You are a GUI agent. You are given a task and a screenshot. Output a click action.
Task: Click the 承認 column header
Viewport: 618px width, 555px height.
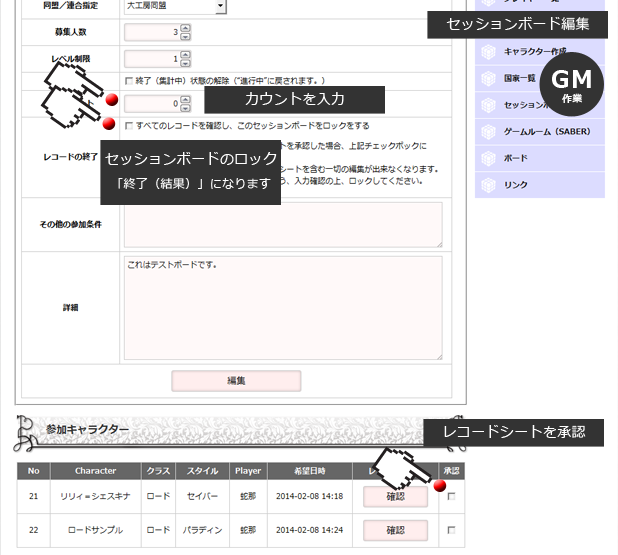click(452, 471)
